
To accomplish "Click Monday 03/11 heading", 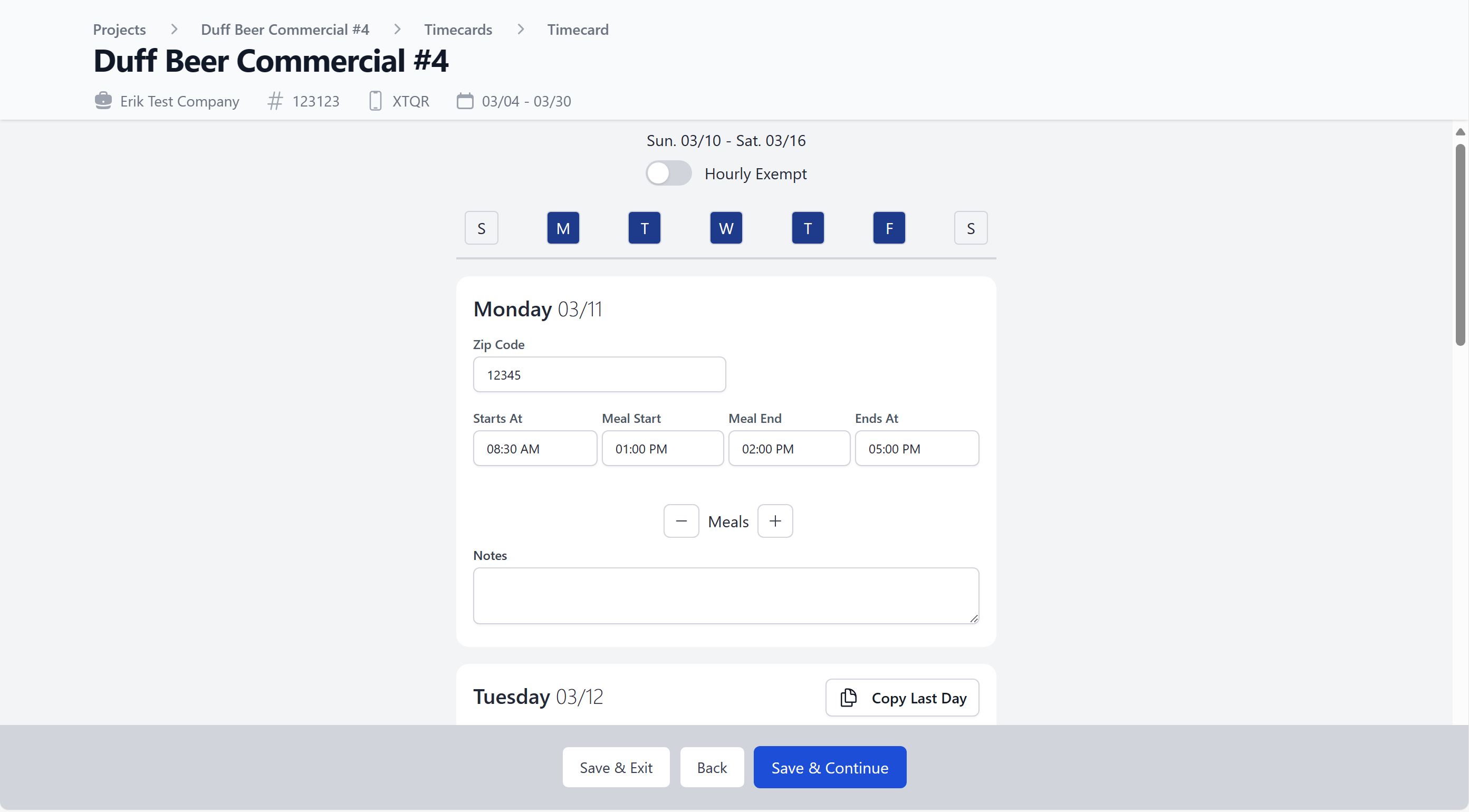I will (538, 309).
